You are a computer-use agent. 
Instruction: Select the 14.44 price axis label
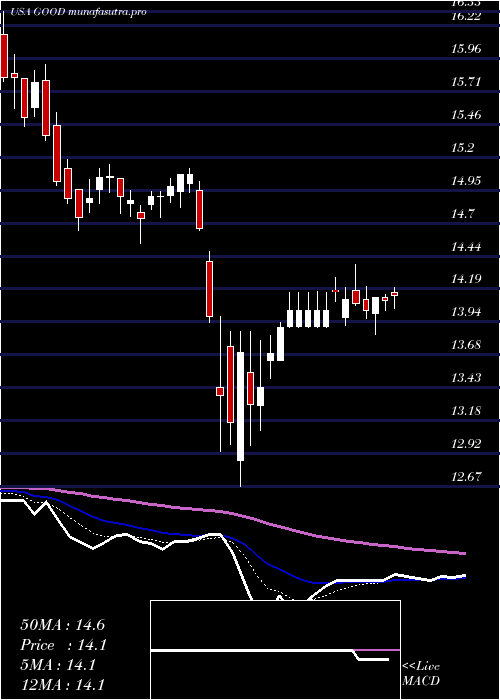point(467,246)
